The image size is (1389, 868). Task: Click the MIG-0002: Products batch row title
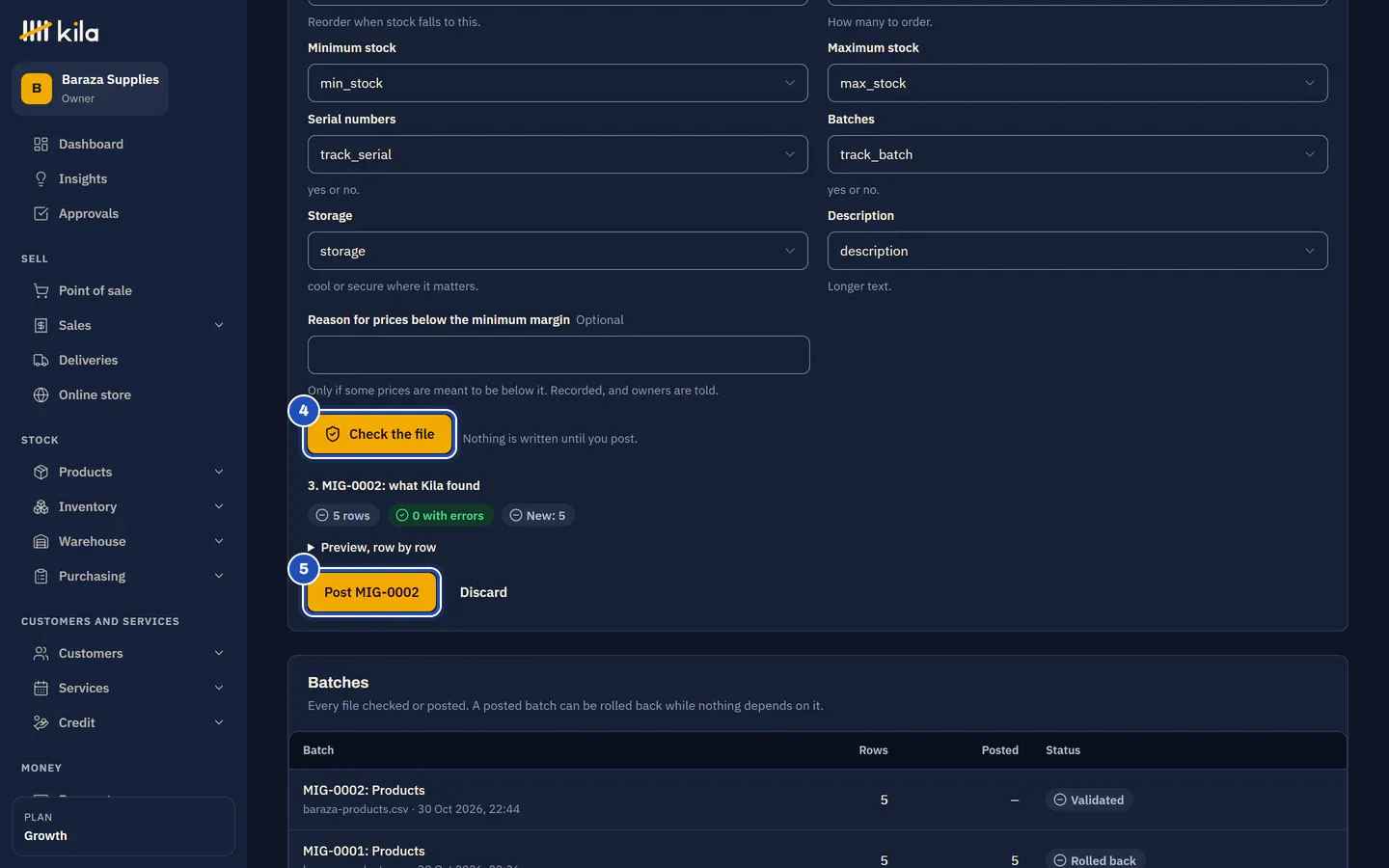(364, 790)
